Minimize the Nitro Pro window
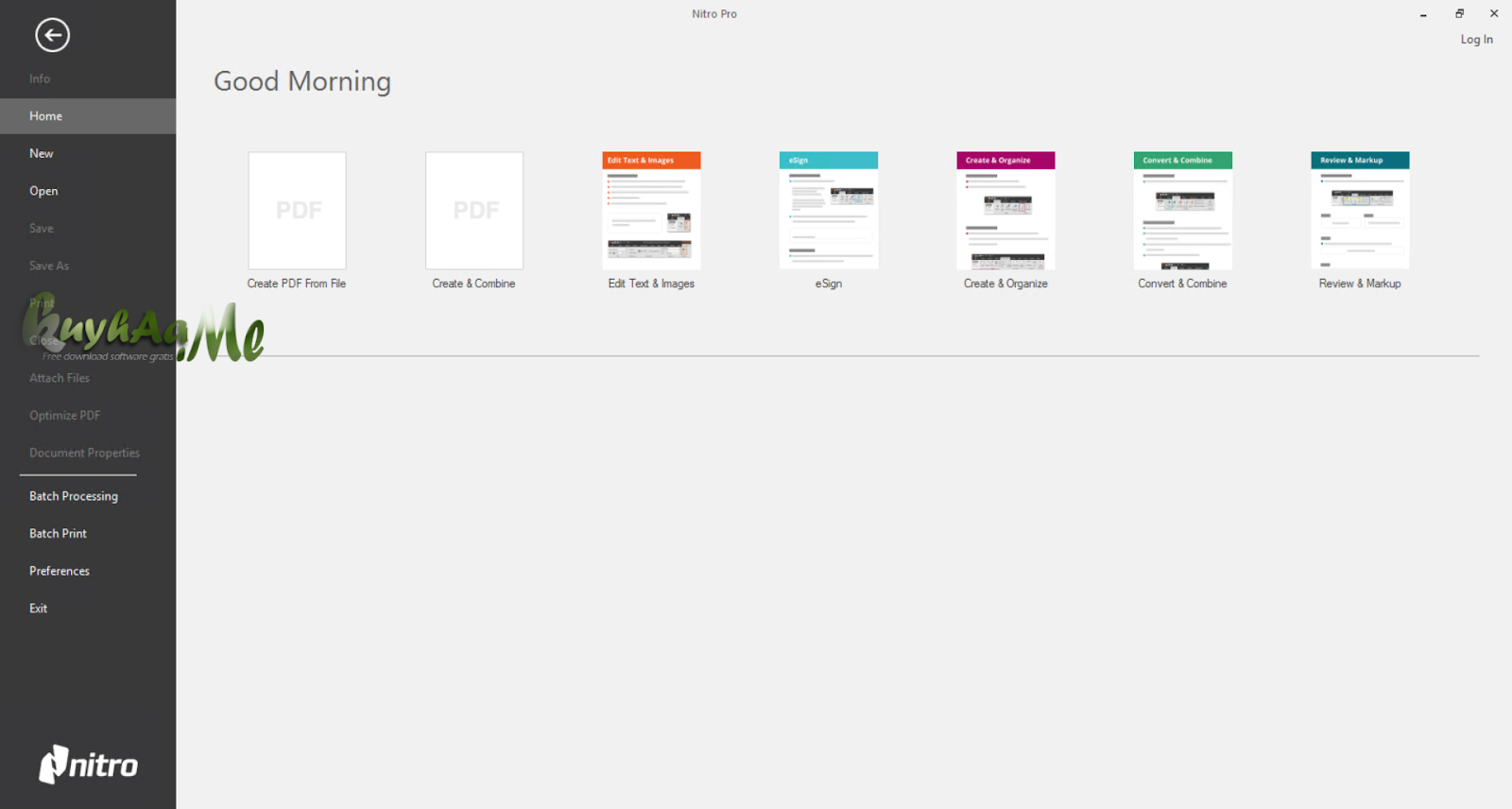 click(1423, 14)
